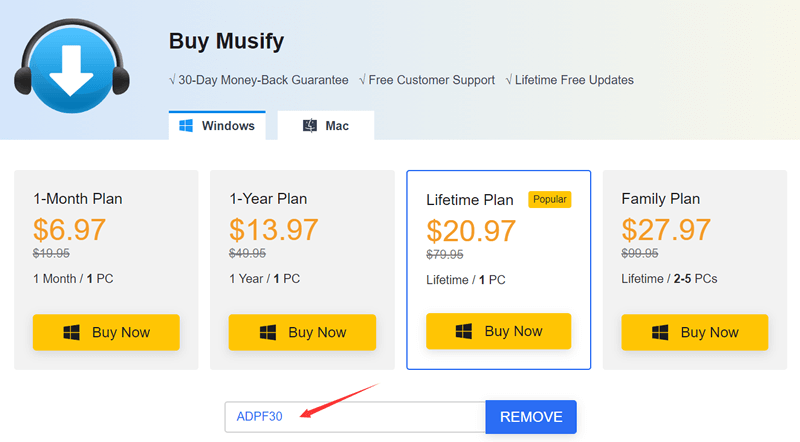Click the Windows logo icon in Windows tab
The height and width of the screenshot is (442, 800).
(186, 126)
